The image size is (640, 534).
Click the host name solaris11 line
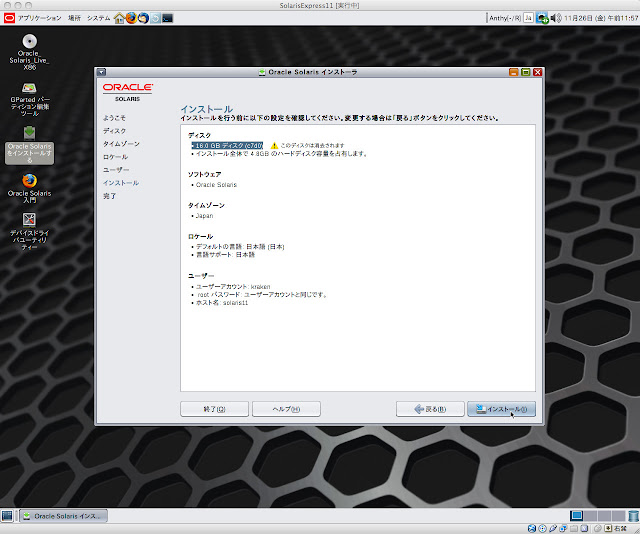[222, 303]
